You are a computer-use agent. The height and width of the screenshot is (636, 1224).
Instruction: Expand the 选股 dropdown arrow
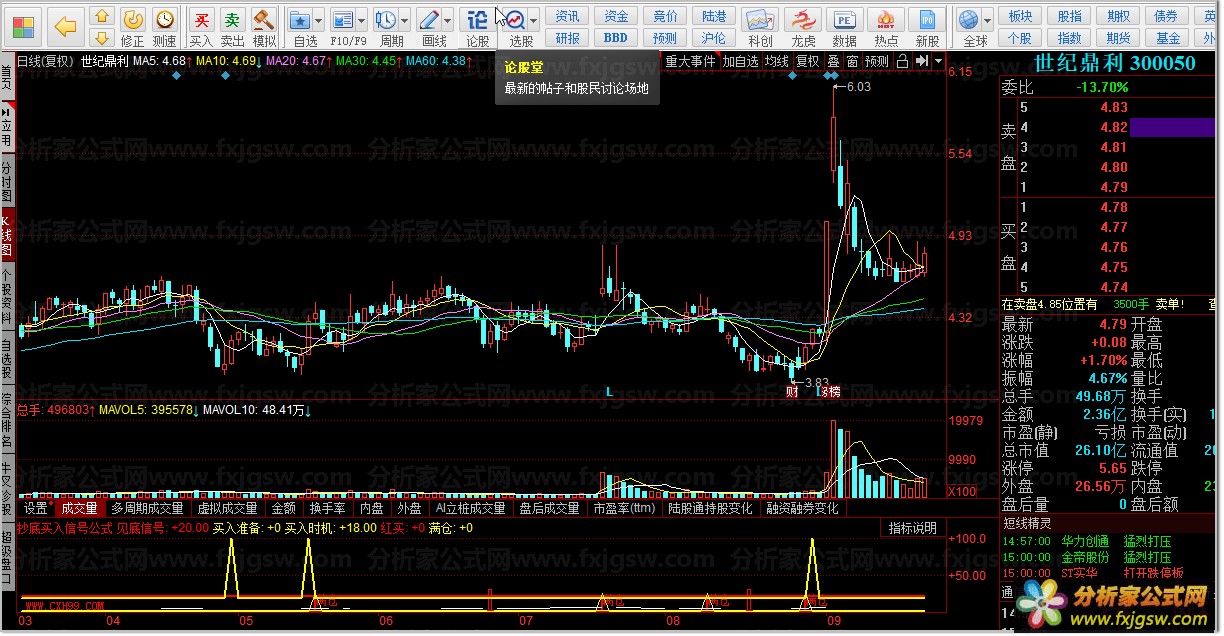pyautogui.click(x=534, y=20)
